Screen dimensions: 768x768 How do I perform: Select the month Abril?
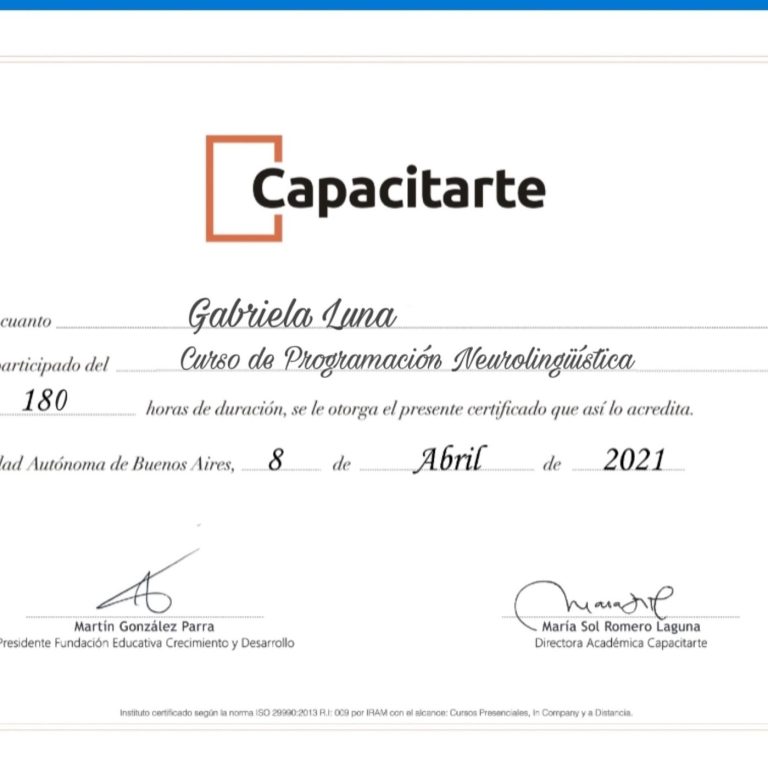click(x=450, y=459)
